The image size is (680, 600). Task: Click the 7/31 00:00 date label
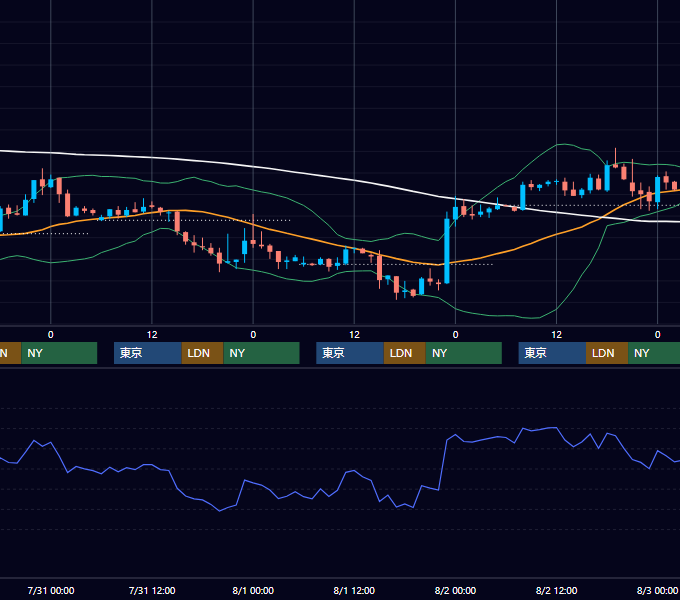(51, 590)
